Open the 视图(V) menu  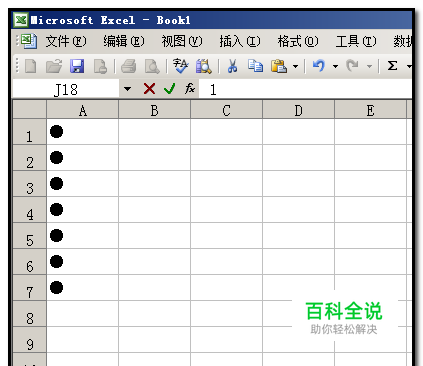[182, 41]
